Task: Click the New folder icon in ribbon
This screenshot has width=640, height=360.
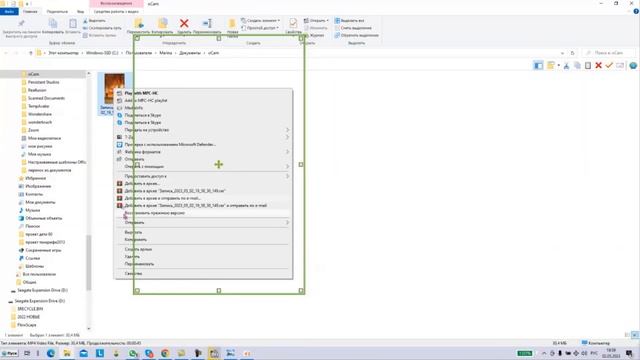Action: [x=232, y=24]
